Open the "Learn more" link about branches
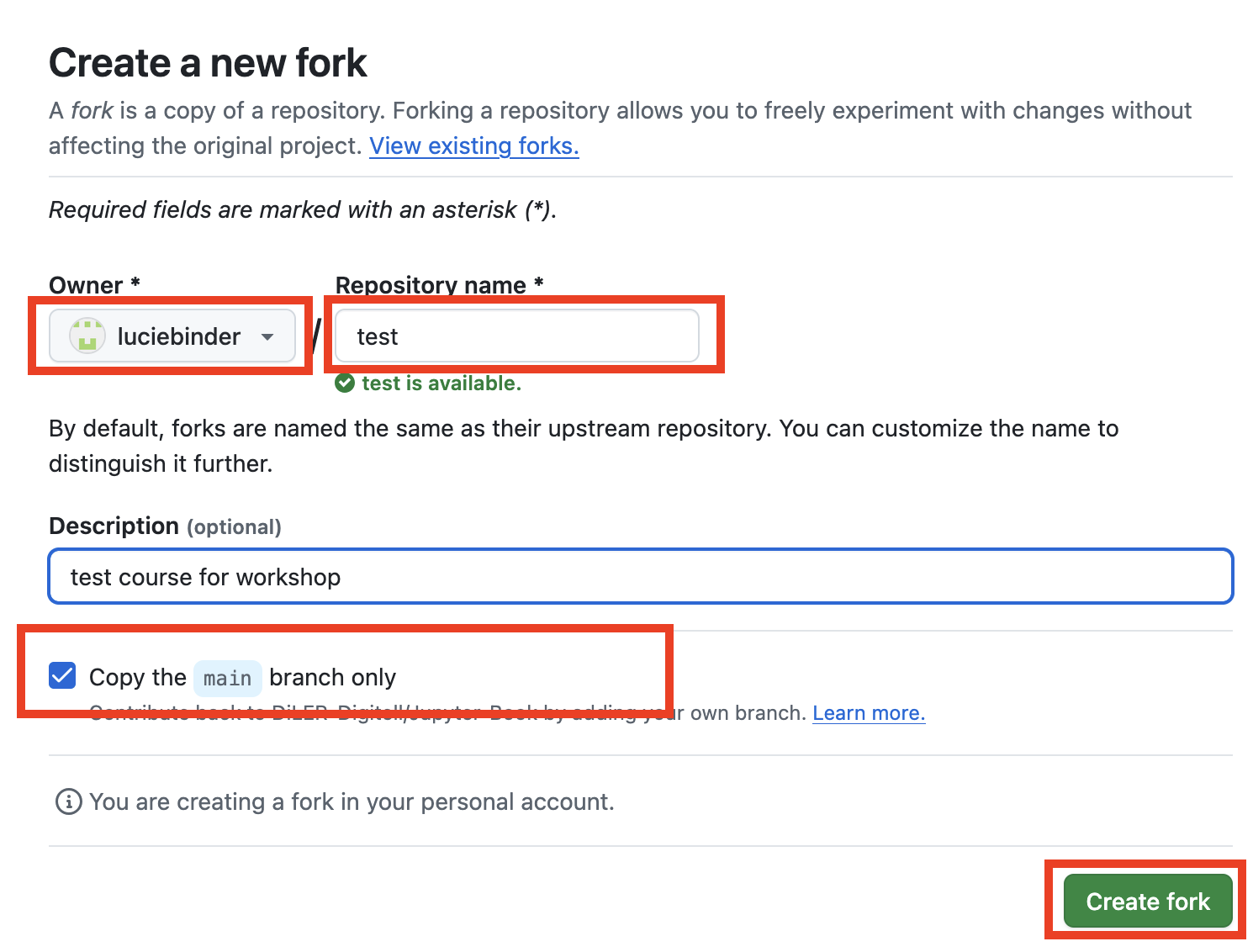Screen dimensions: 1253x952 (x=868, y=712)
